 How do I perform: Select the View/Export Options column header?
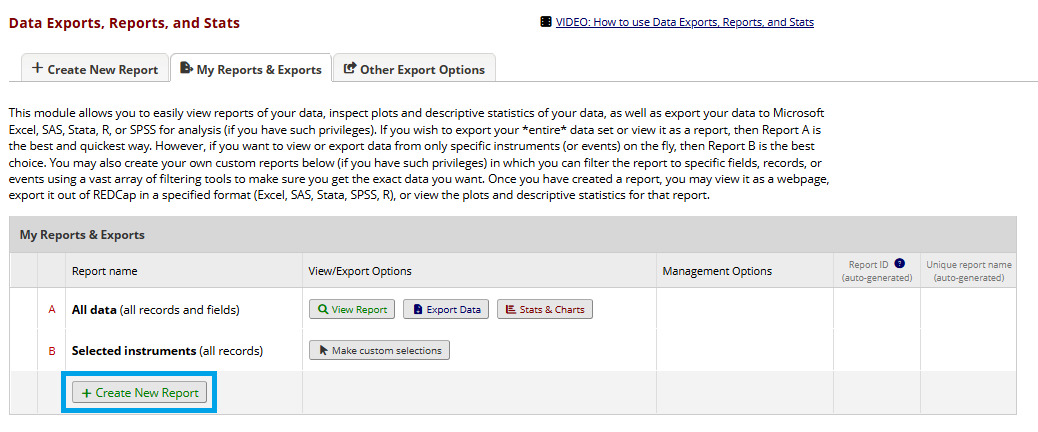click(359, 271)
